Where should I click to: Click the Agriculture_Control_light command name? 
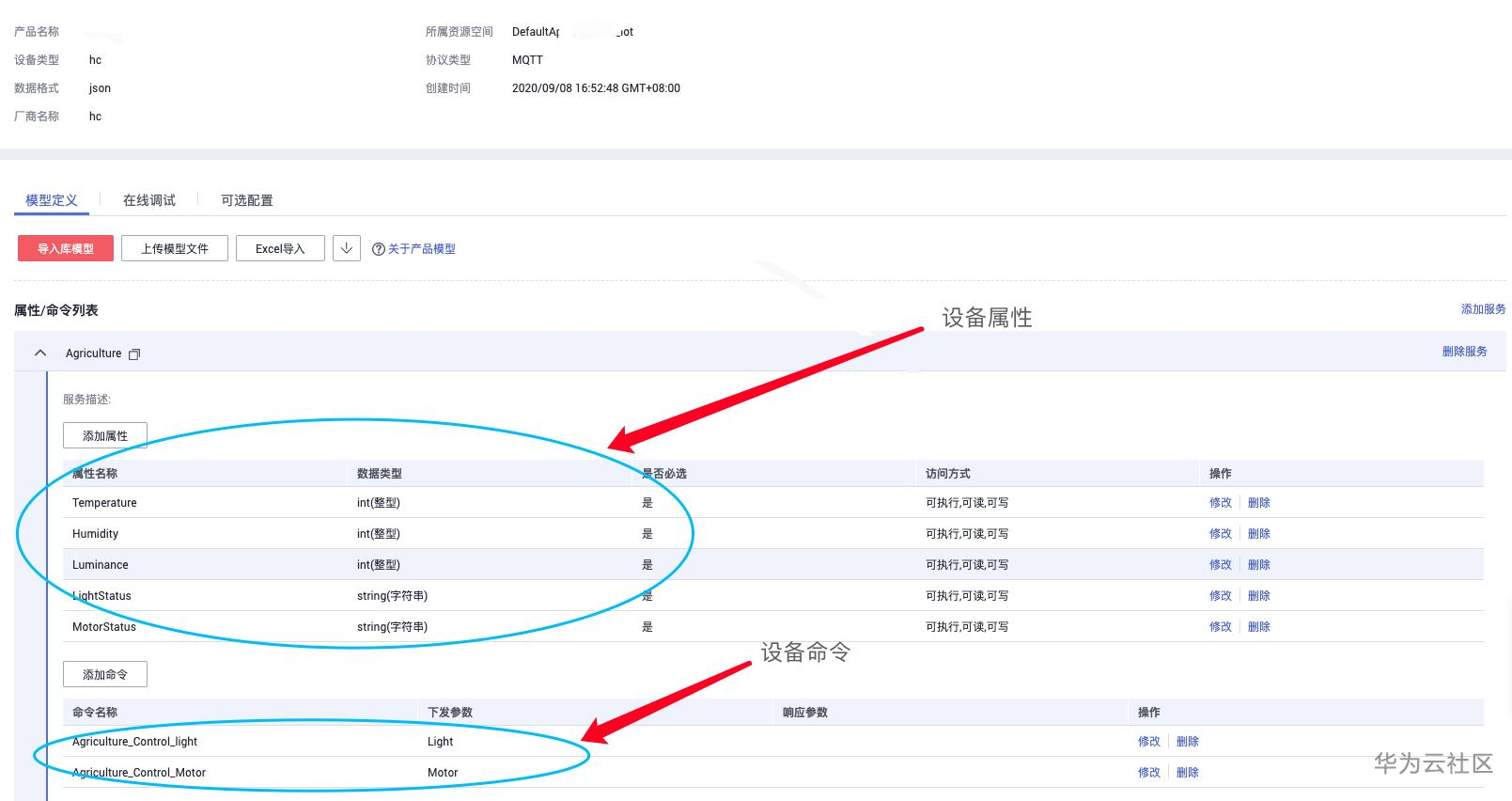click(x=134, y=742)
